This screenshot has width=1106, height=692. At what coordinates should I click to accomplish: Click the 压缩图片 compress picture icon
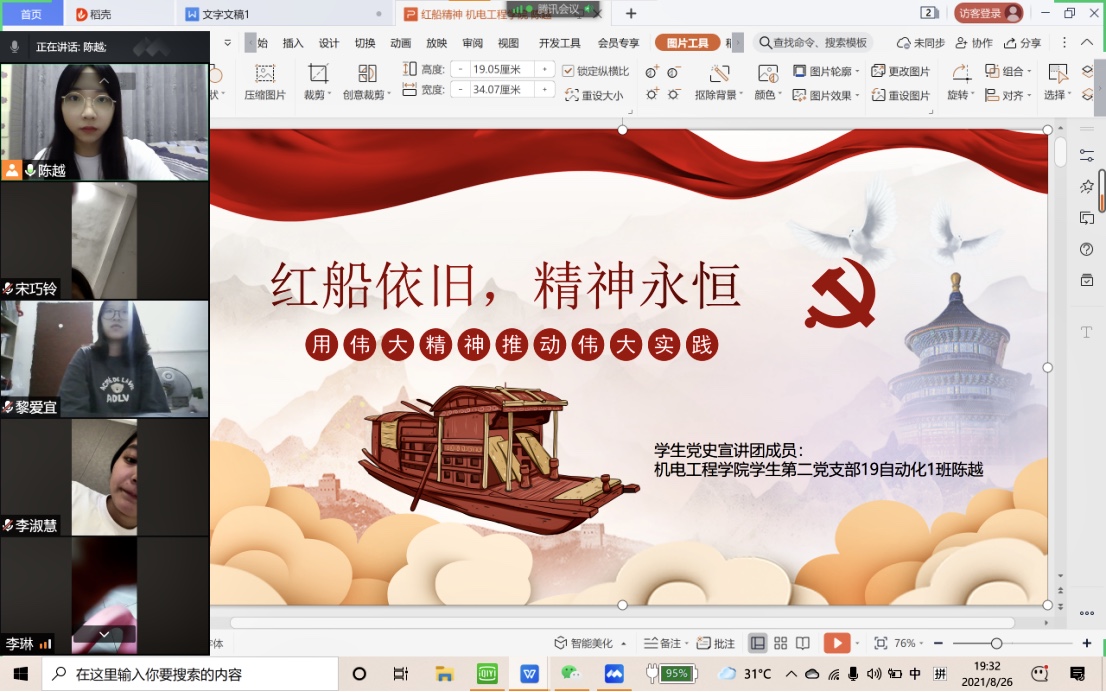click(x=265, y=74)
